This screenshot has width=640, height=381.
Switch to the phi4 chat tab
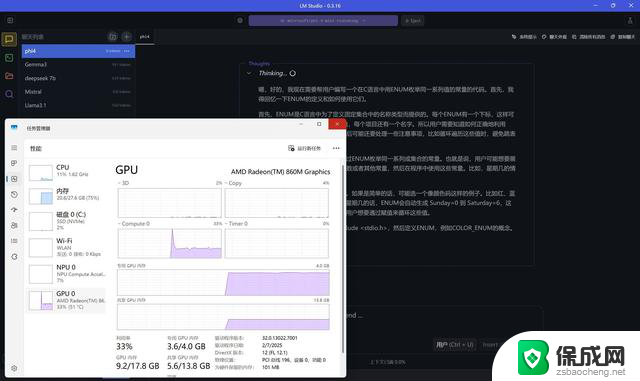pos(144,37)
